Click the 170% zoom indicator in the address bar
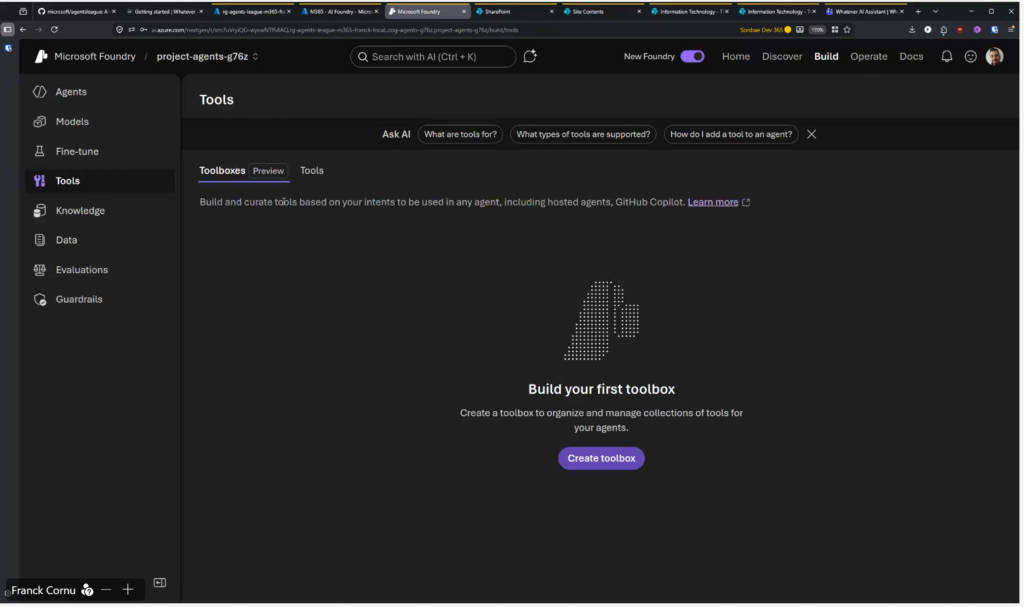This screenshot has width=1024, height=607. [817, 30]
